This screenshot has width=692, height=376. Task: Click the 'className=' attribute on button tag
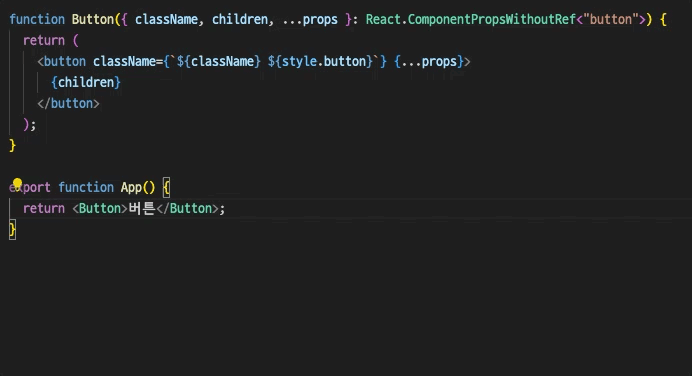click(128, 61)
